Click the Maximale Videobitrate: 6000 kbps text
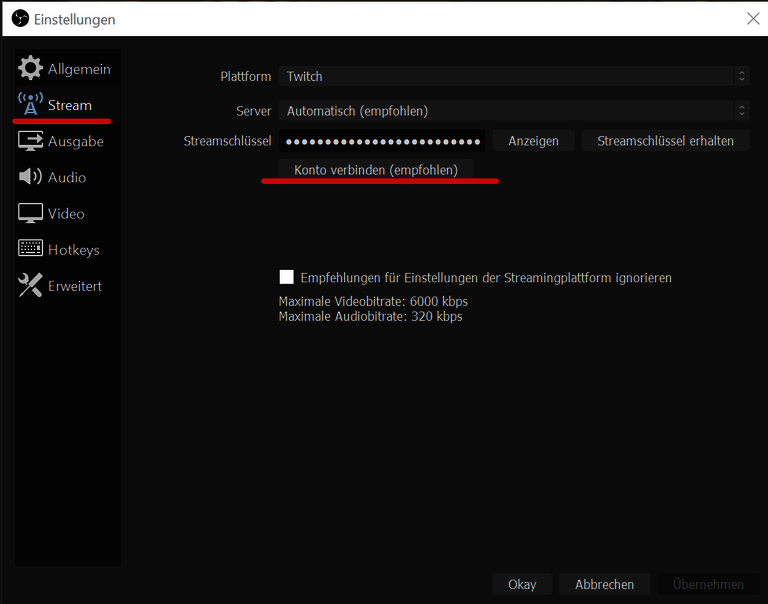 pos(373,301)
